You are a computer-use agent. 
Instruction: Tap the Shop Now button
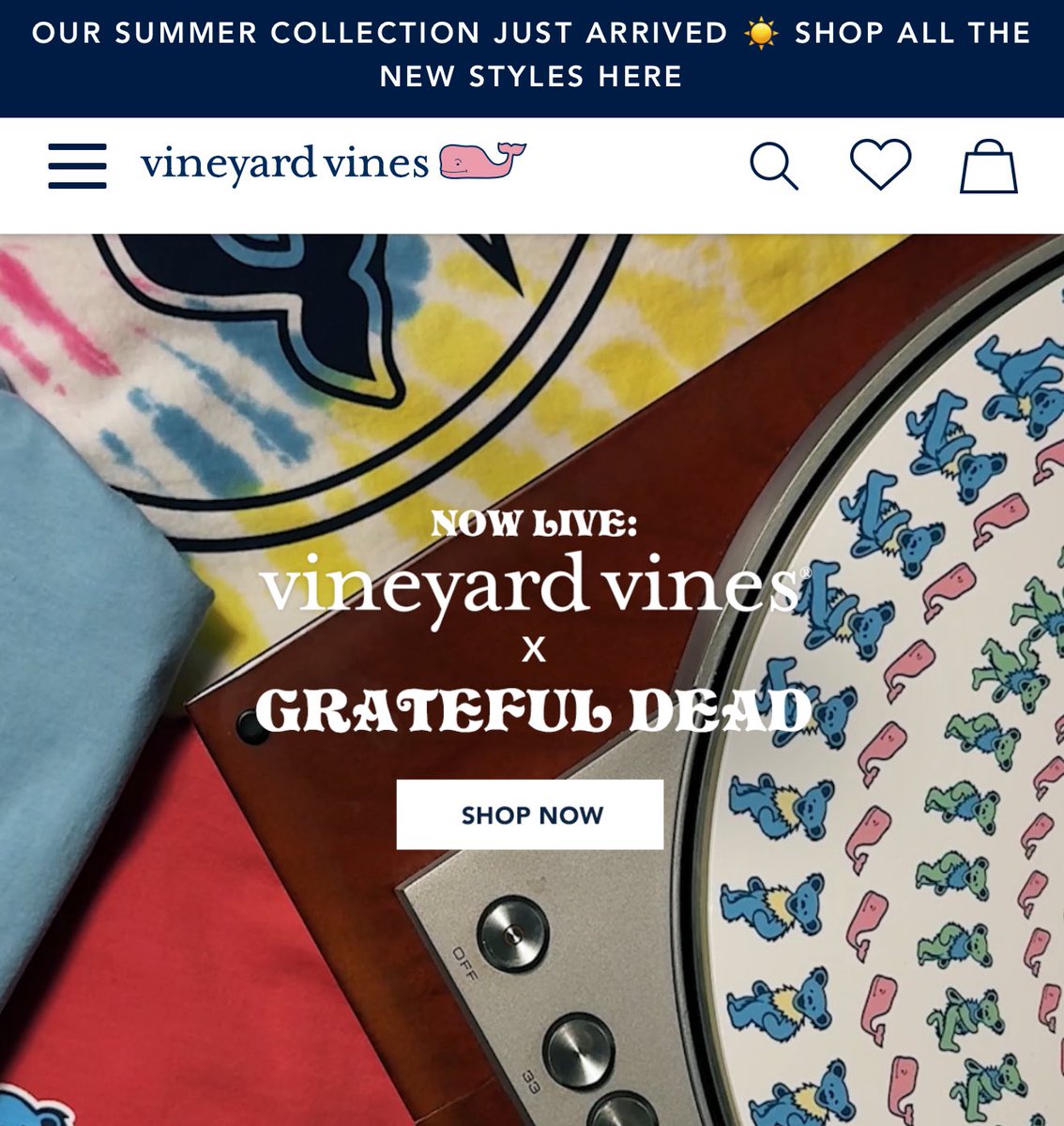coord(530,814)
